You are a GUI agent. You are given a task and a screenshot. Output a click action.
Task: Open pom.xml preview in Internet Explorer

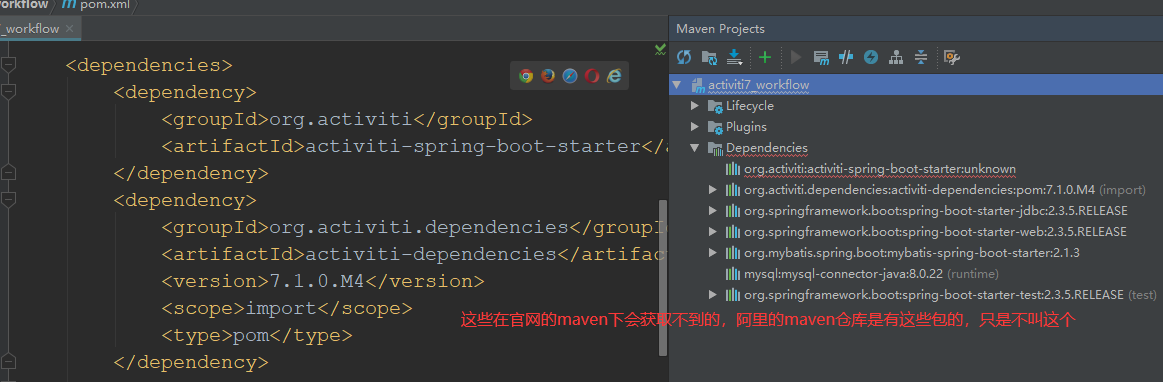(613, 76)
